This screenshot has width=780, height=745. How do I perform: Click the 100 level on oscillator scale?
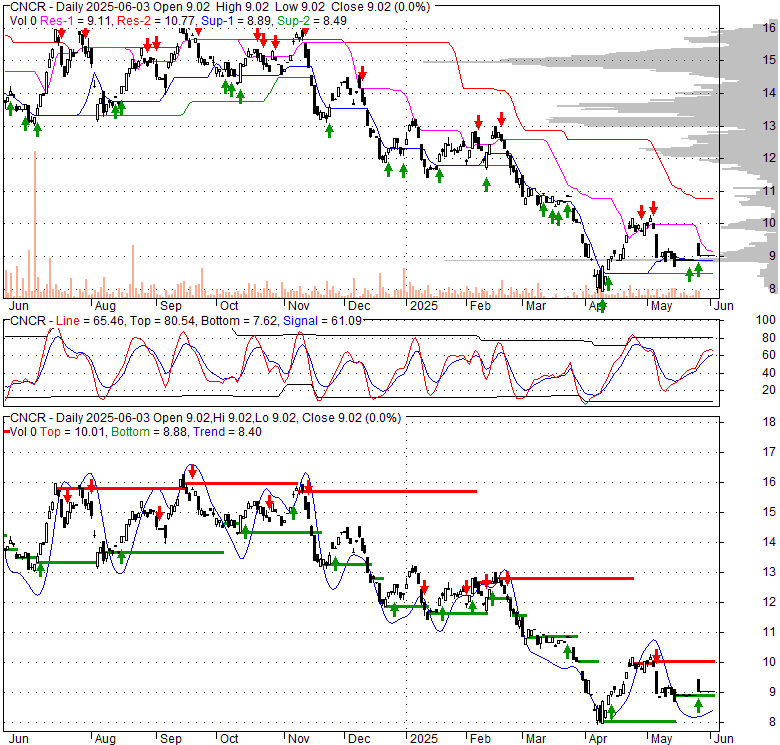(x=766, y=320)
